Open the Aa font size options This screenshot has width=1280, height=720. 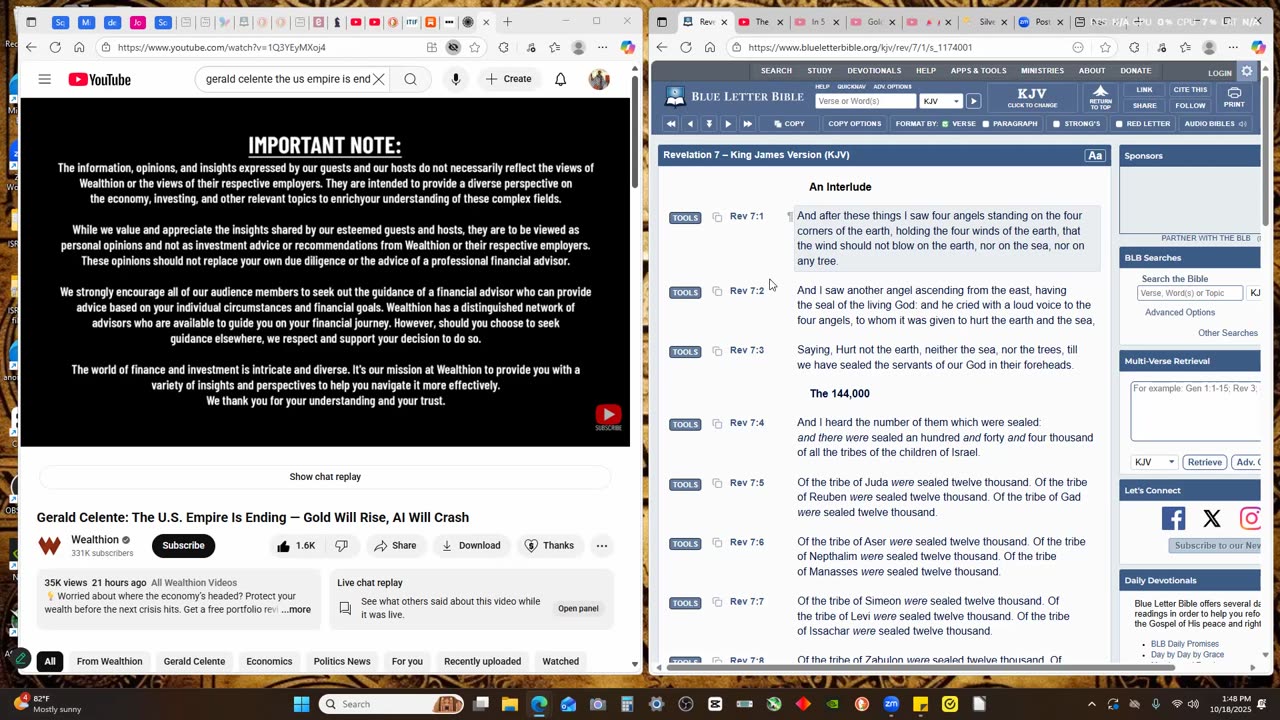pyautogui.click(x=1095, y=156)
